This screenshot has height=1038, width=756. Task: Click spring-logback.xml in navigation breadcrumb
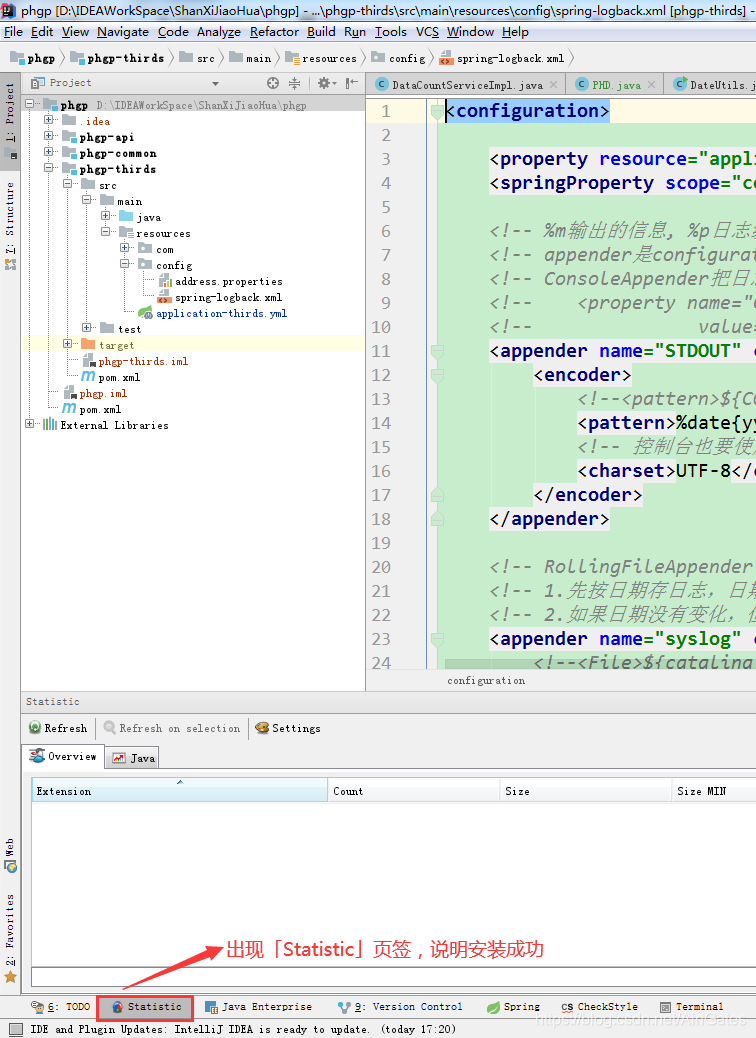(x=502, y=58)
